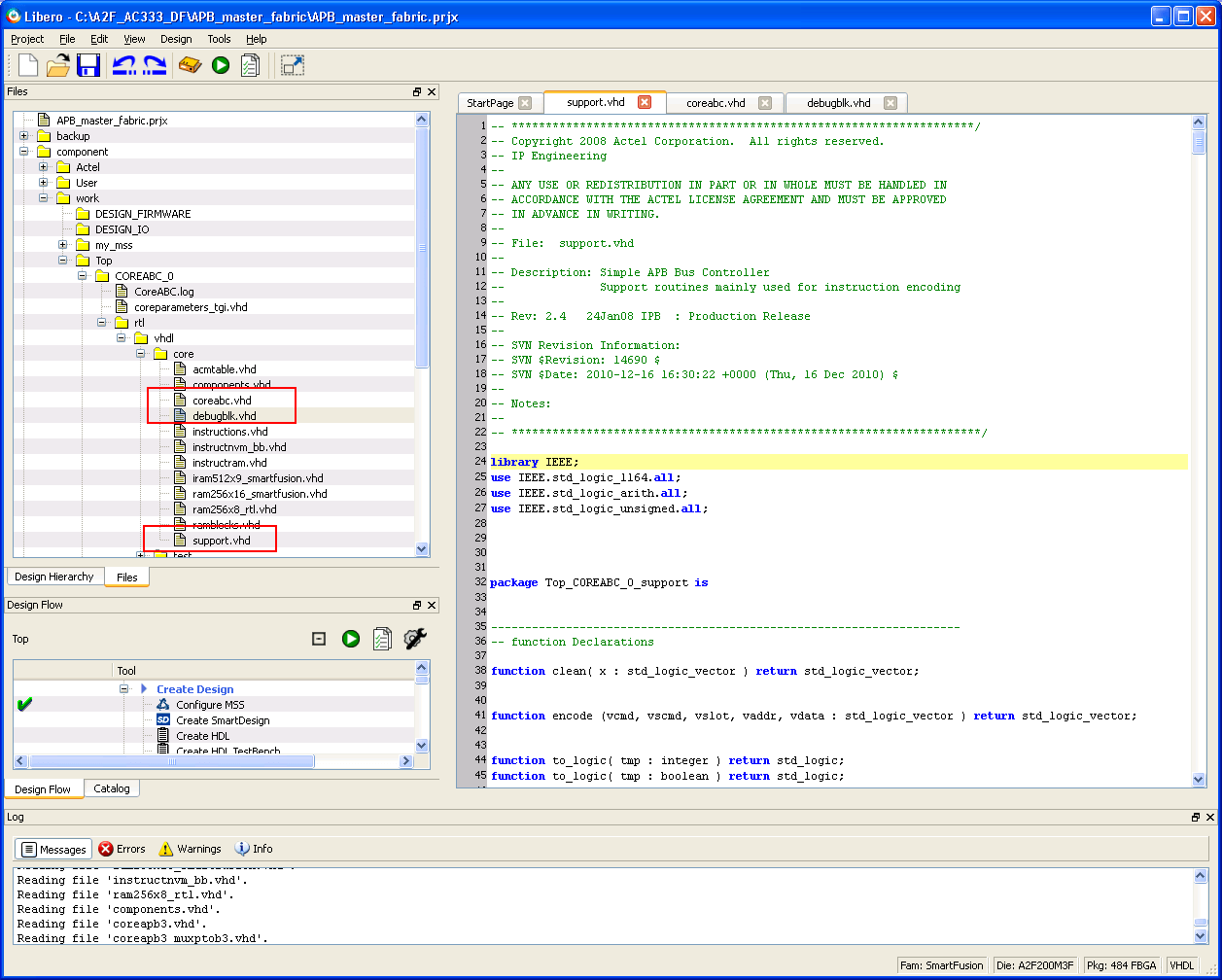
Task: Click the green Run icon in Design Flow panel
Action: [x=351, y=639]
